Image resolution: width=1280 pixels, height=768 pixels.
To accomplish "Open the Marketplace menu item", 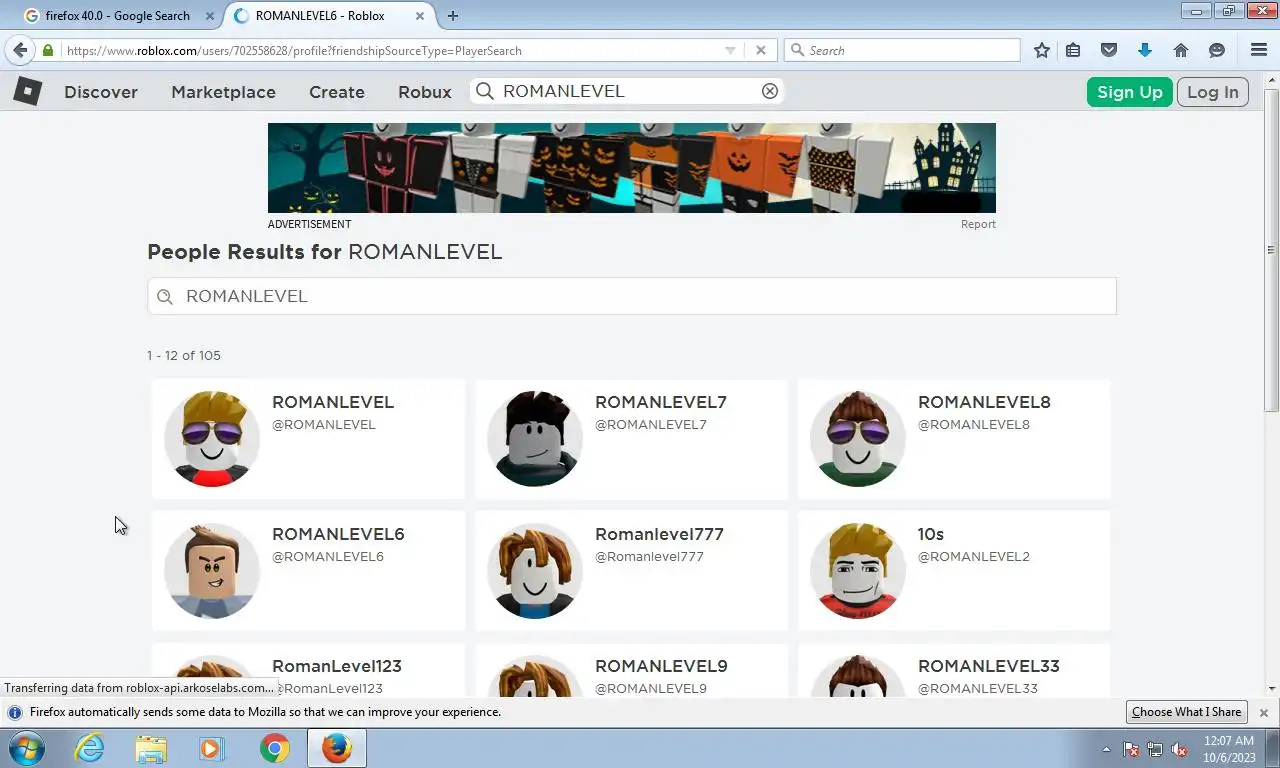I will 223,92.
